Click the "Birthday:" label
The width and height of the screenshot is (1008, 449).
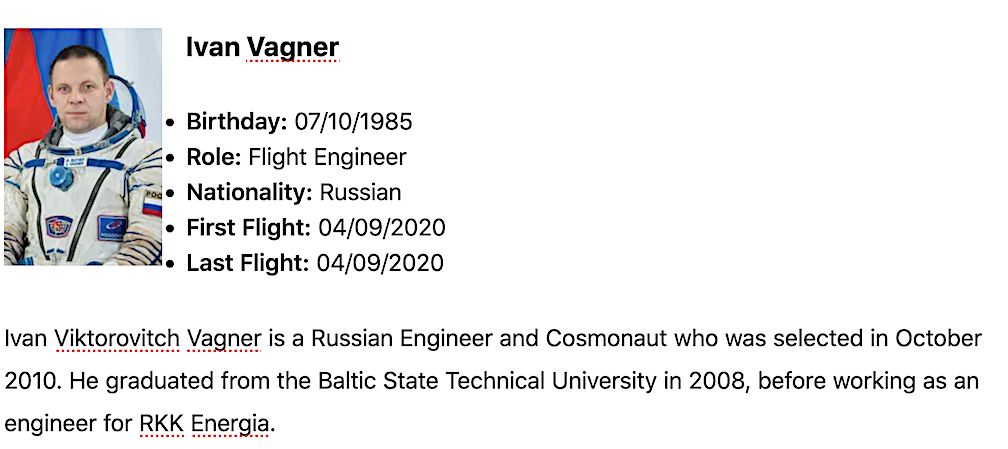pos(237,122)
